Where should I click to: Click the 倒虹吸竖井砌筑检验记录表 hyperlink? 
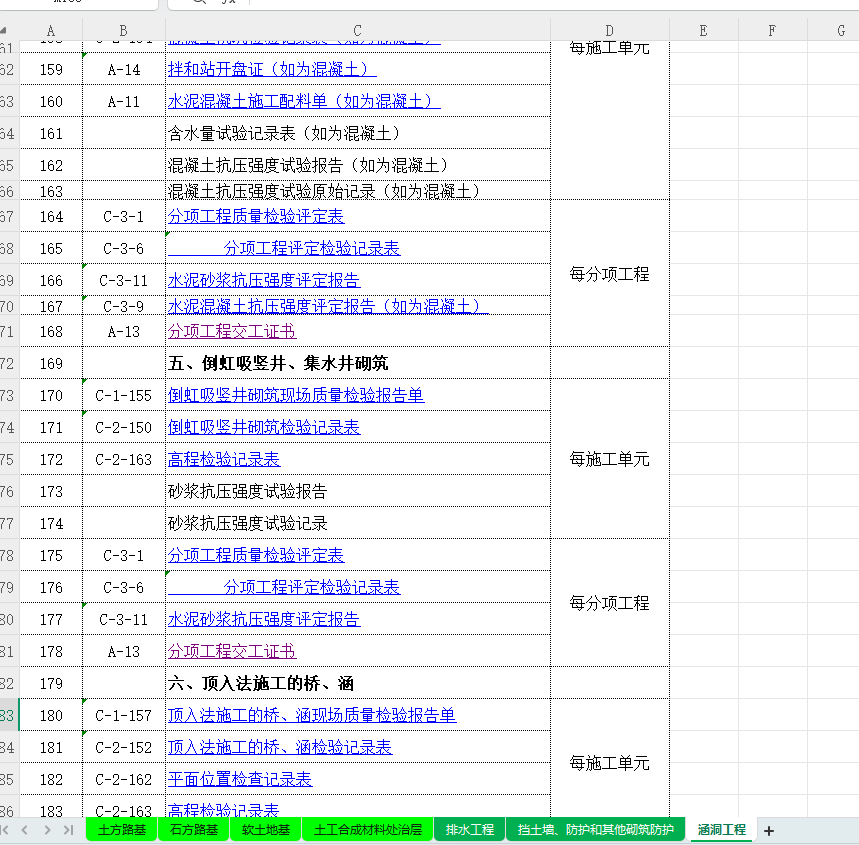tap(263, 427)
